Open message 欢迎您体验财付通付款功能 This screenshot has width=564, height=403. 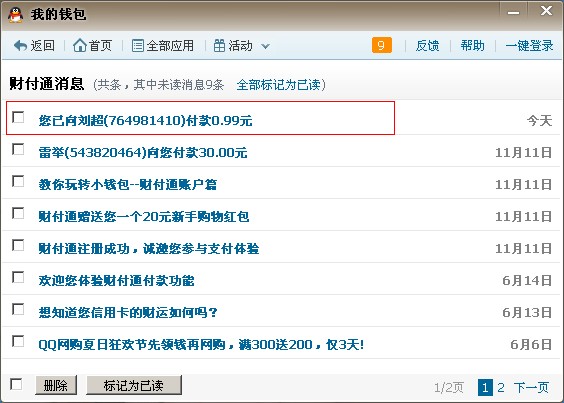[x=117, y=281]
